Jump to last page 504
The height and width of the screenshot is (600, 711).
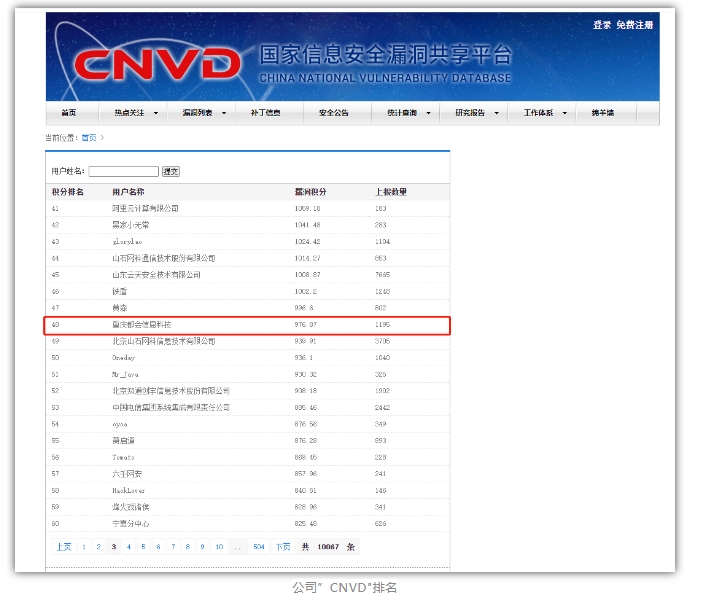[x=259, y=547]
